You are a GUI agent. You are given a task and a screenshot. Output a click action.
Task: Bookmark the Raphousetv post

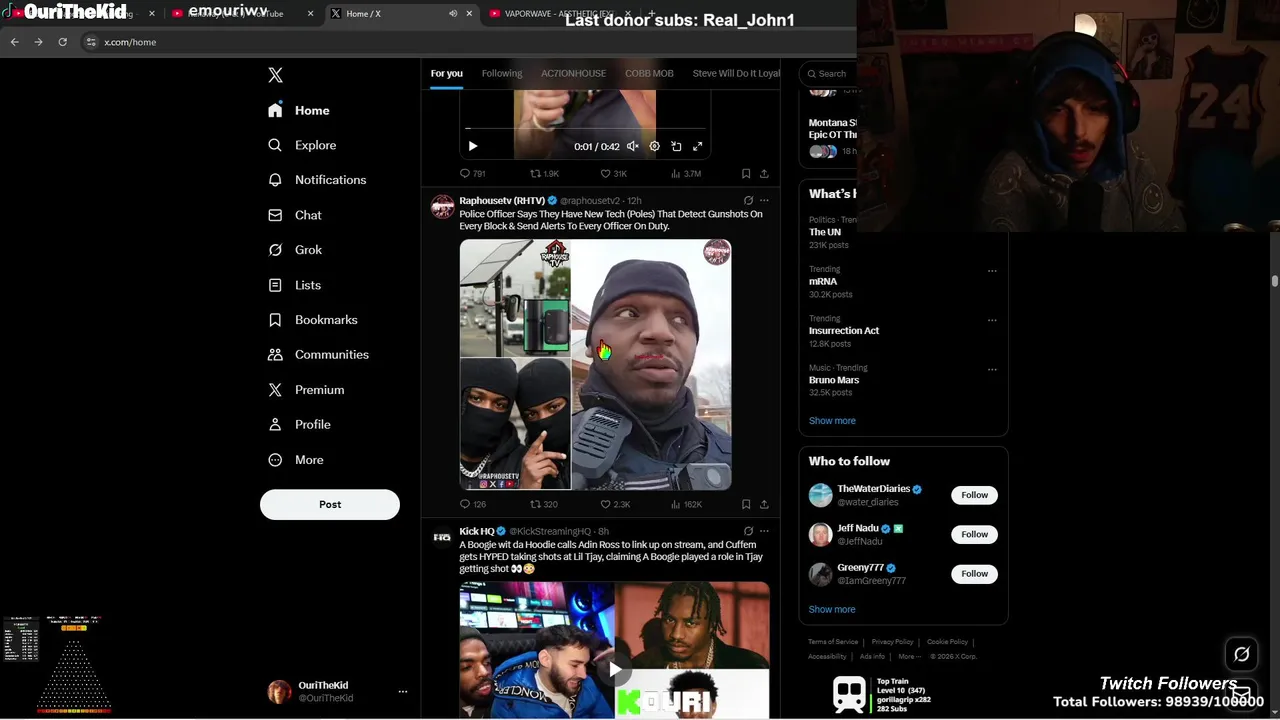click(x=746, y=505)
